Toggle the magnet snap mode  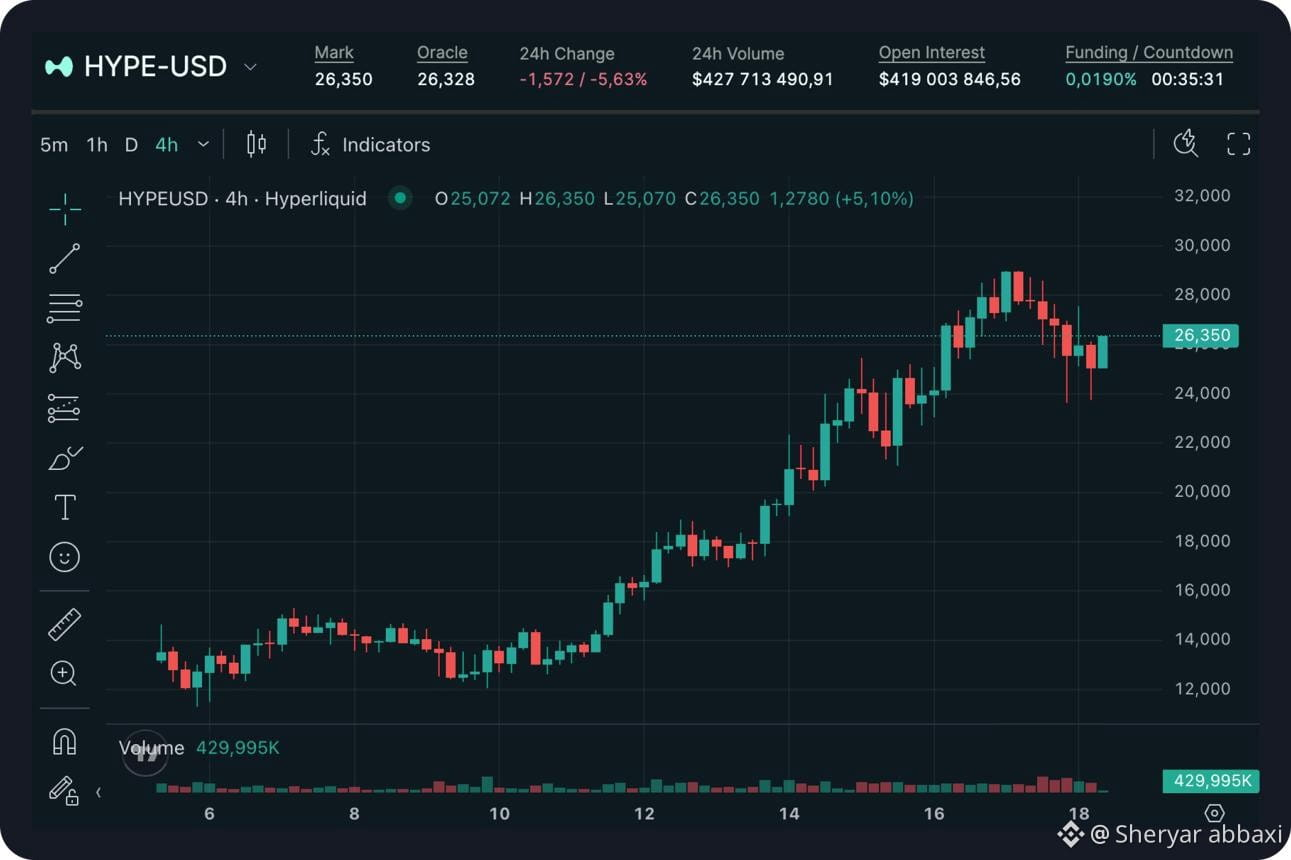[x=64, y=741]
